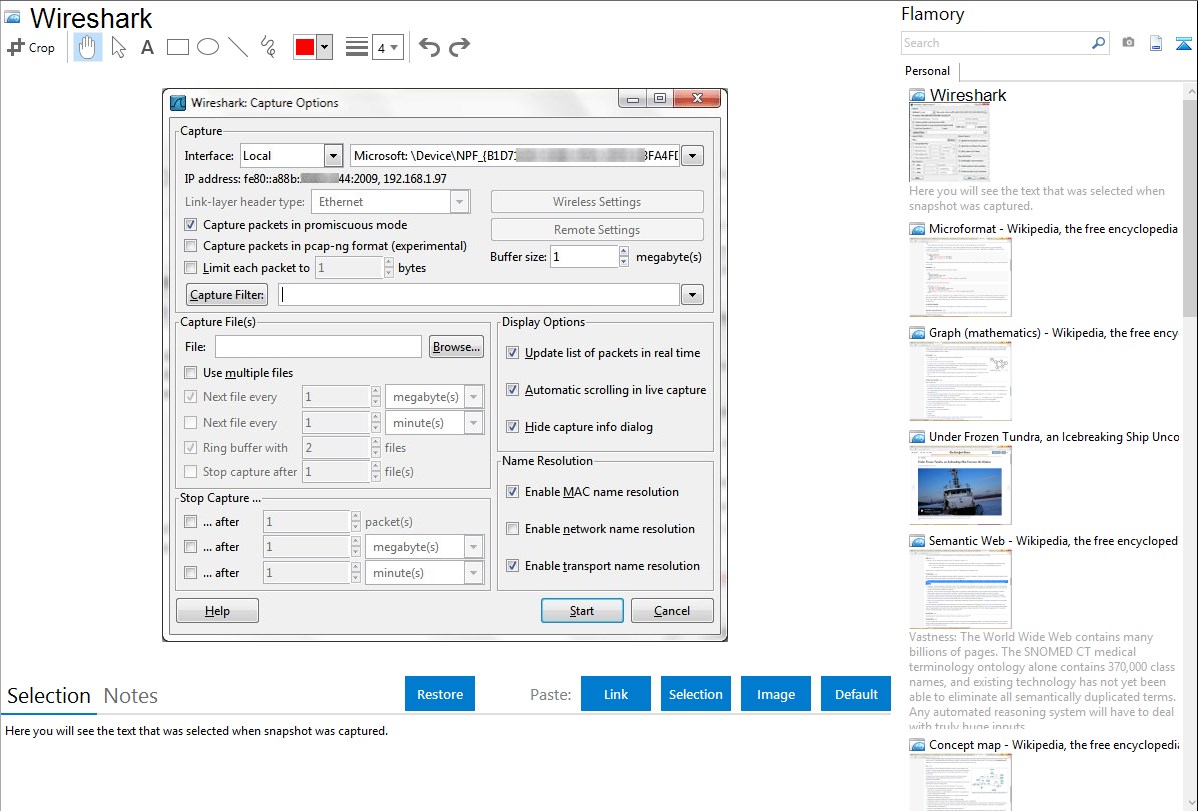This screenshot has height=811, width=1198.
Task: Toggle promiscuous mode capture checkbox
Action: coord(191,225)
